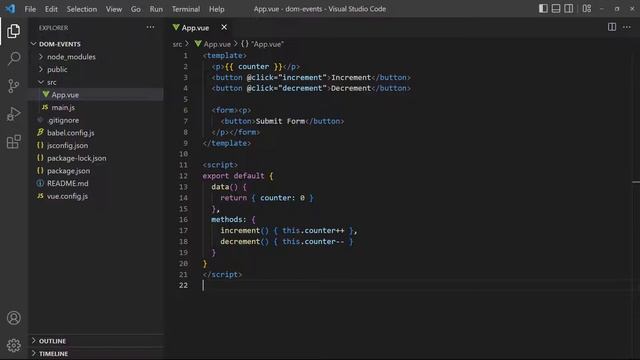Collapse the src folder
640x360 pixels.
click(x=96, y=82)
